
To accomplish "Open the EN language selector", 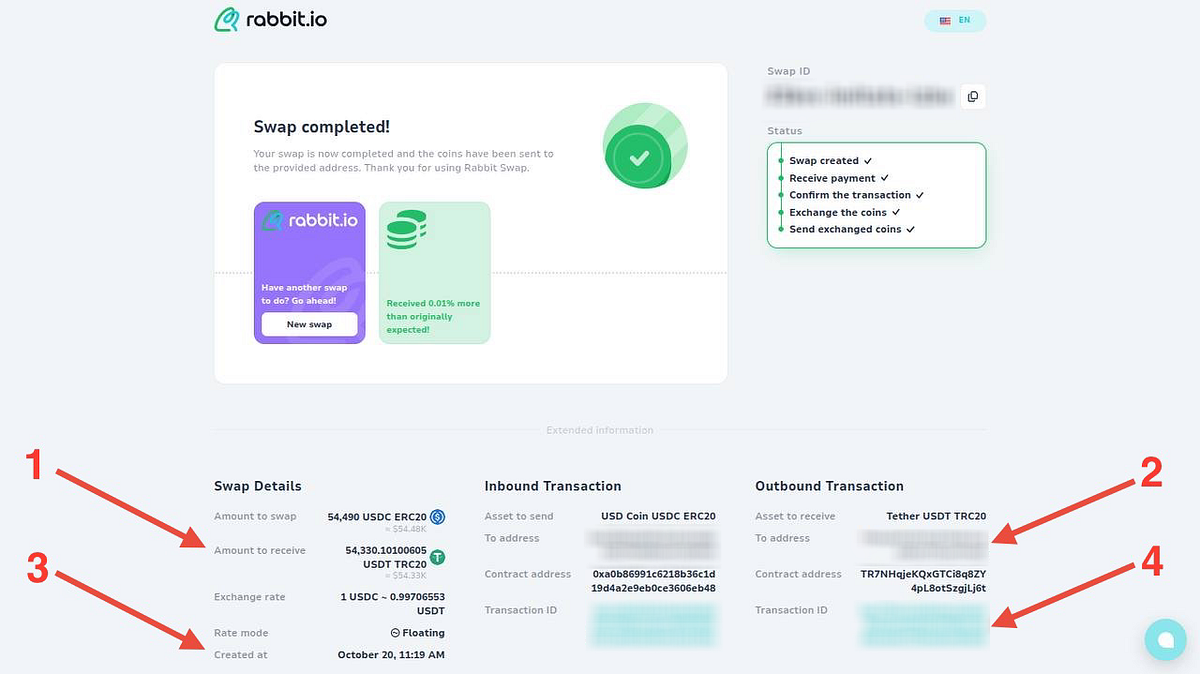I will tap(955, 20).
